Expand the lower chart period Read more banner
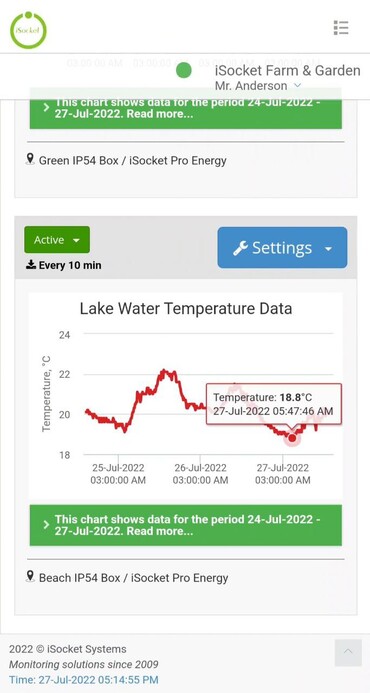The height and width of the screenshot is (693, 370). (186, 525)
